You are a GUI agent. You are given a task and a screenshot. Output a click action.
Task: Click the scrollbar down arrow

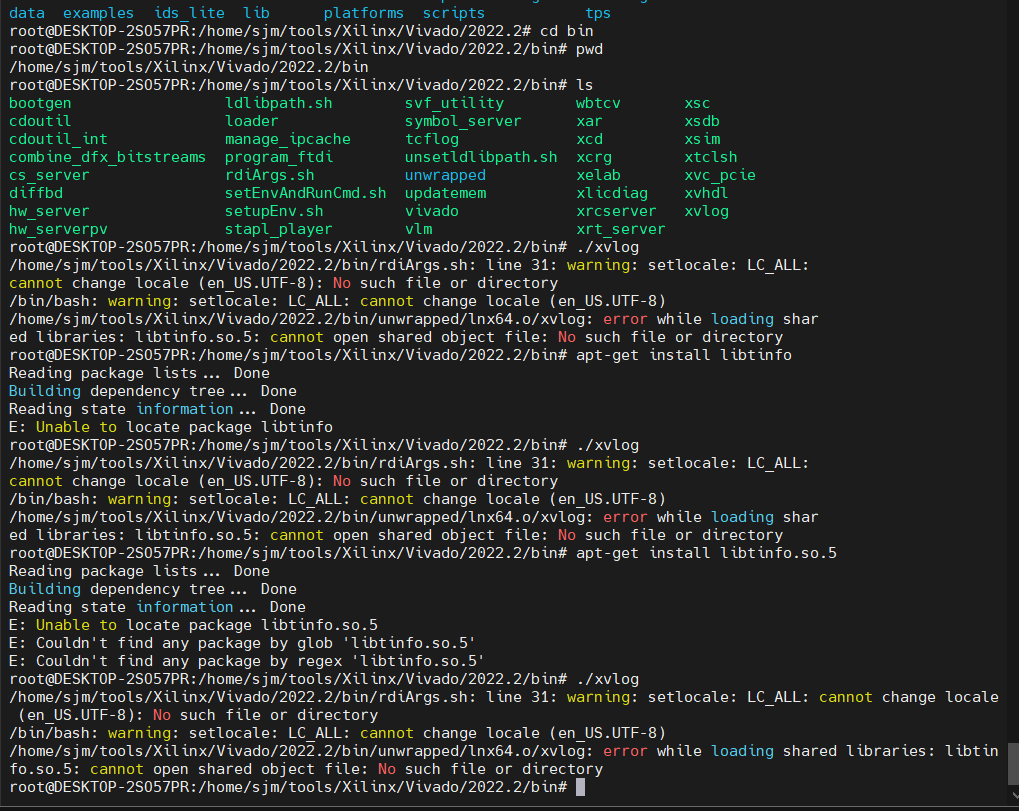[x=1013, y=795]
